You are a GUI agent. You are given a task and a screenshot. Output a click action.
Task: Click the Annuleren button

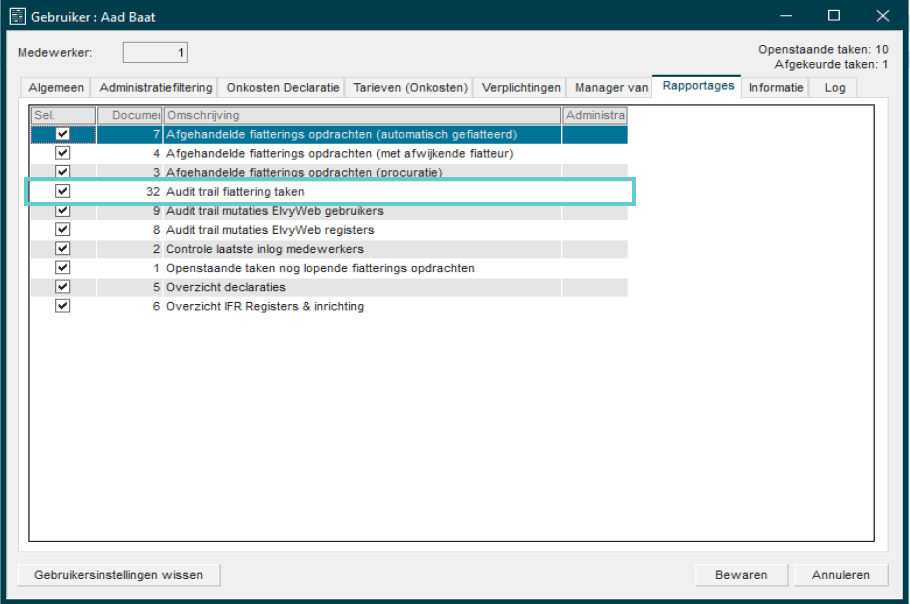click(840, 575)
